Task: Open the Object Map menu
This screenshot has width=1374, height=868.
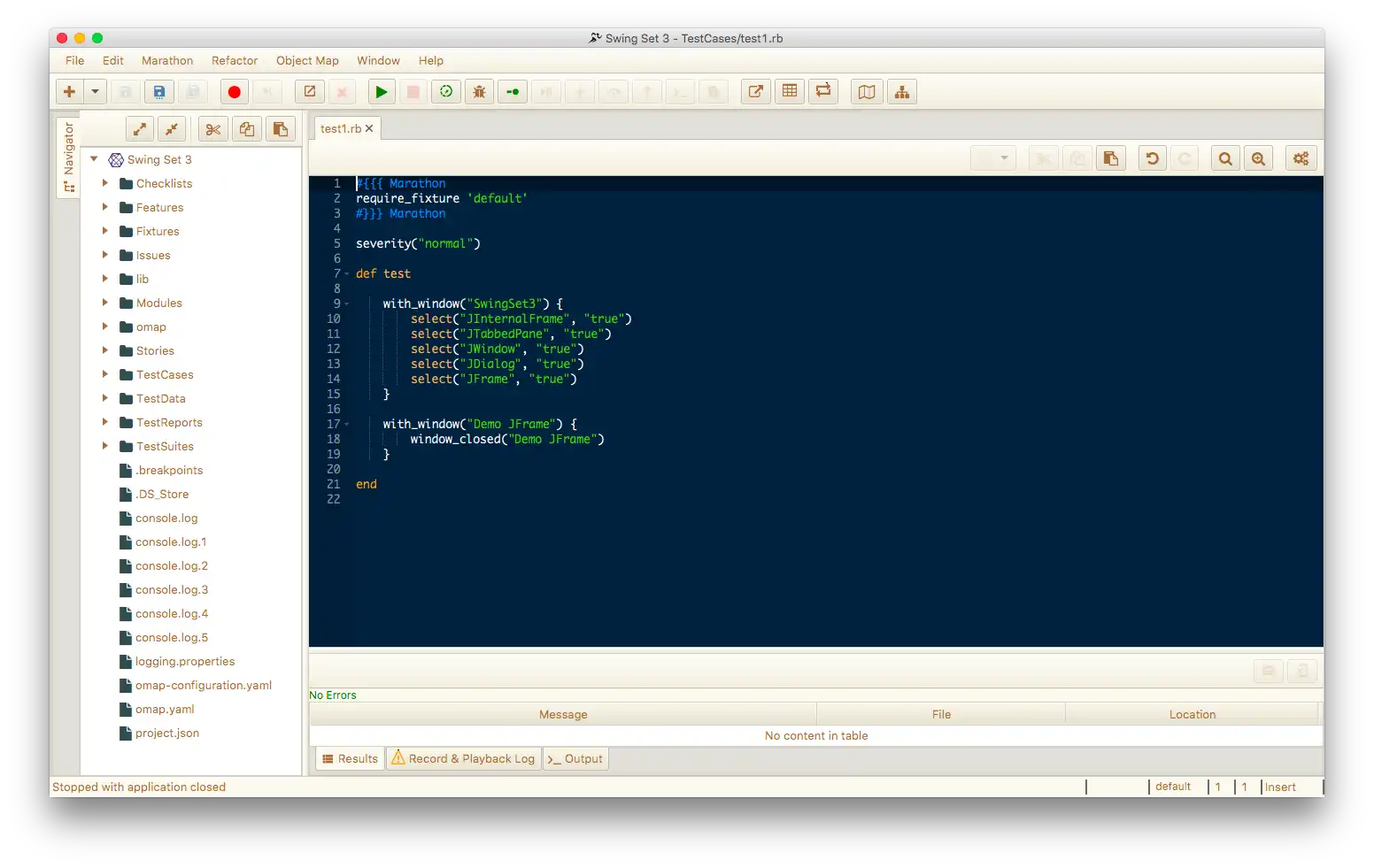Action: pyautogui.click(x=307, y=61)
